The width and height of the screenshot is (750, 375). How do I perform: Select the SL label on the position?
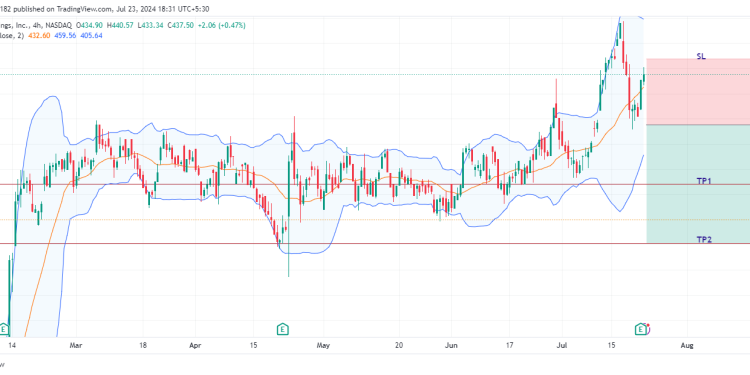701,56
